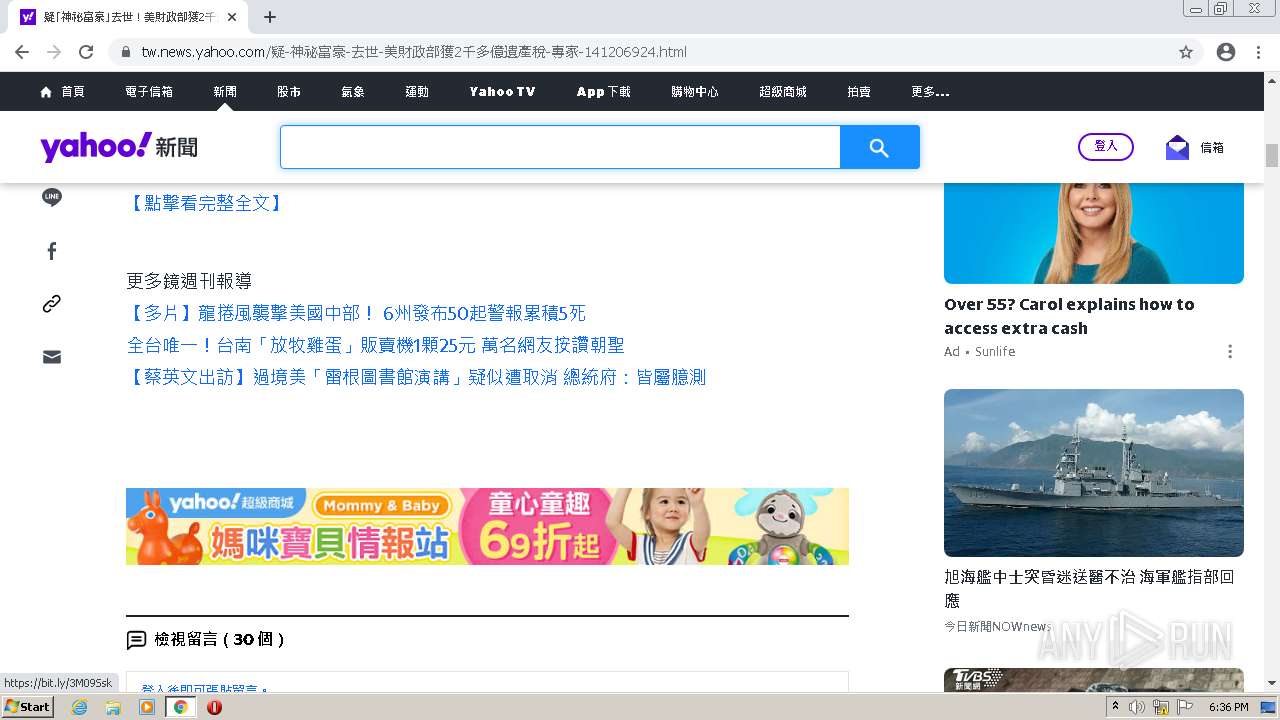Open 股市 in top navigation
Screen dimensions: 1280x720
289,91
